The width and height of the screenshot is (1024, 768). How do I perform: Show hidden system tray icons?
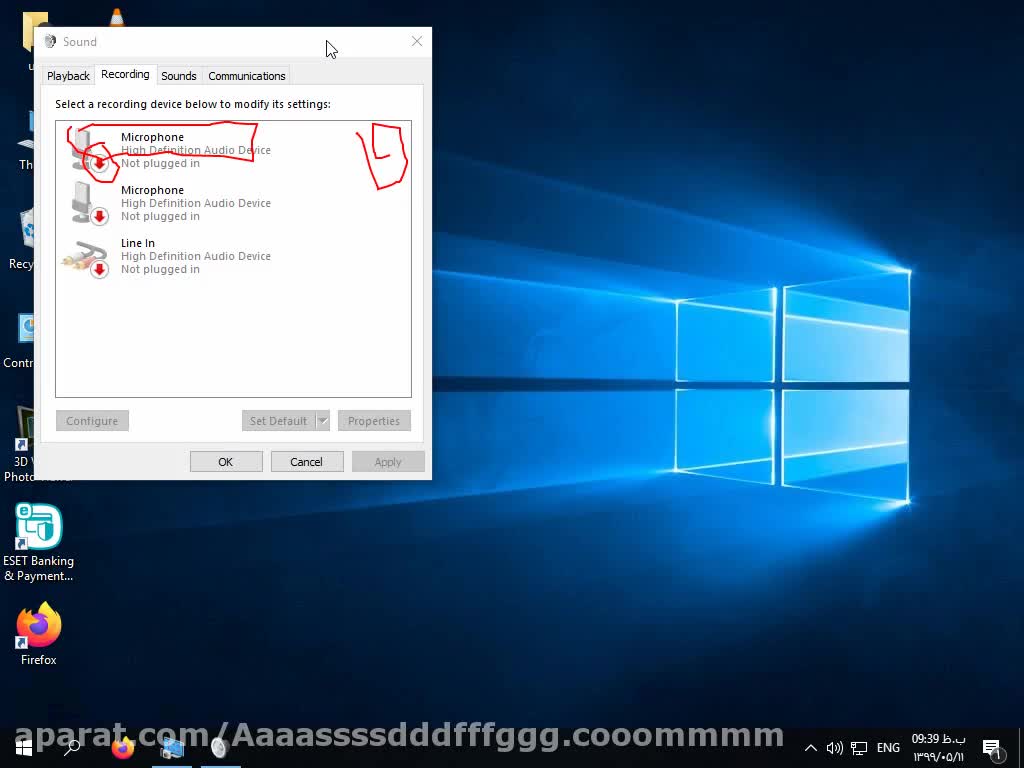coord(811,748)
